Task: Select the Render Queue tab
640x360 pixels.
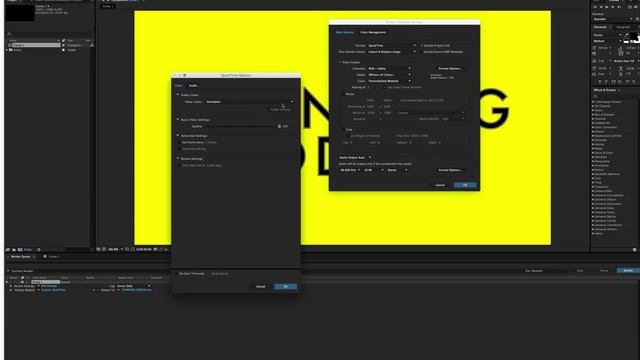Action: click(20, 256)
